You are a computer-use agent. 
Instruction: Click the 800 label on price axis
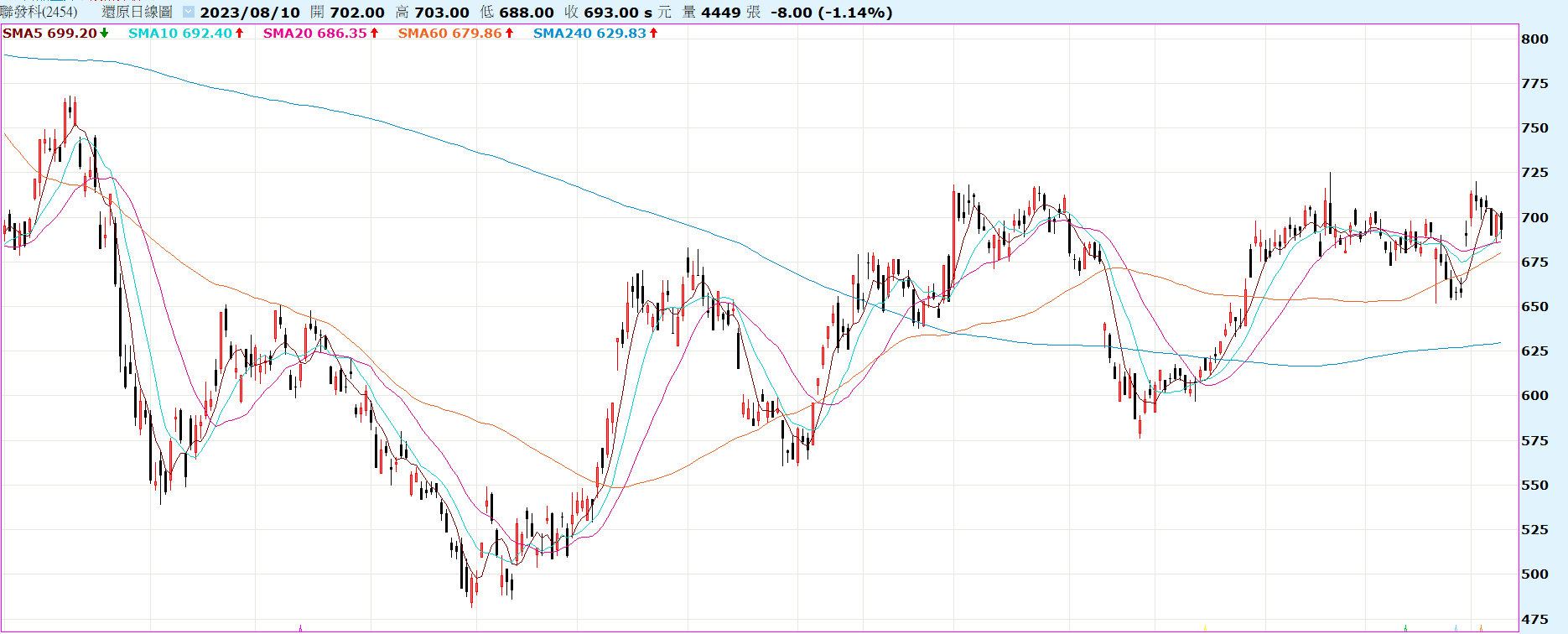tap(1534, 39)
